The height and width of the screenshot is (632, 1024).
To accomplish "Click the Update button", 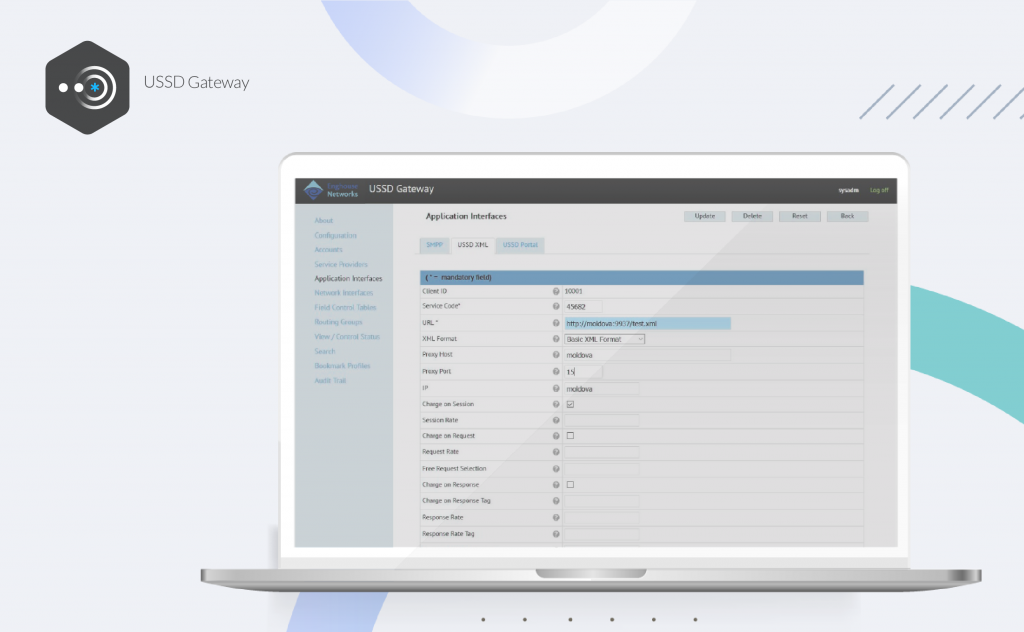I will tap(705, 216).
